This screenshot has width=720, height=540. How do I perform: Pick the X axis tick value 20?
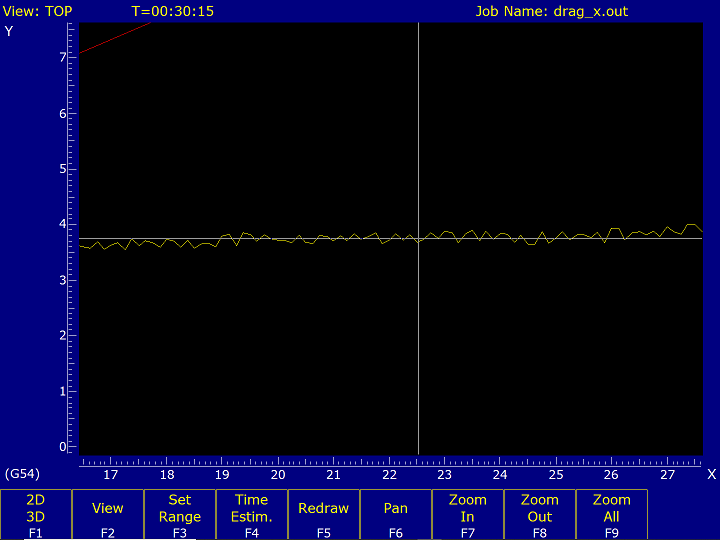click(x=278, y=474)
